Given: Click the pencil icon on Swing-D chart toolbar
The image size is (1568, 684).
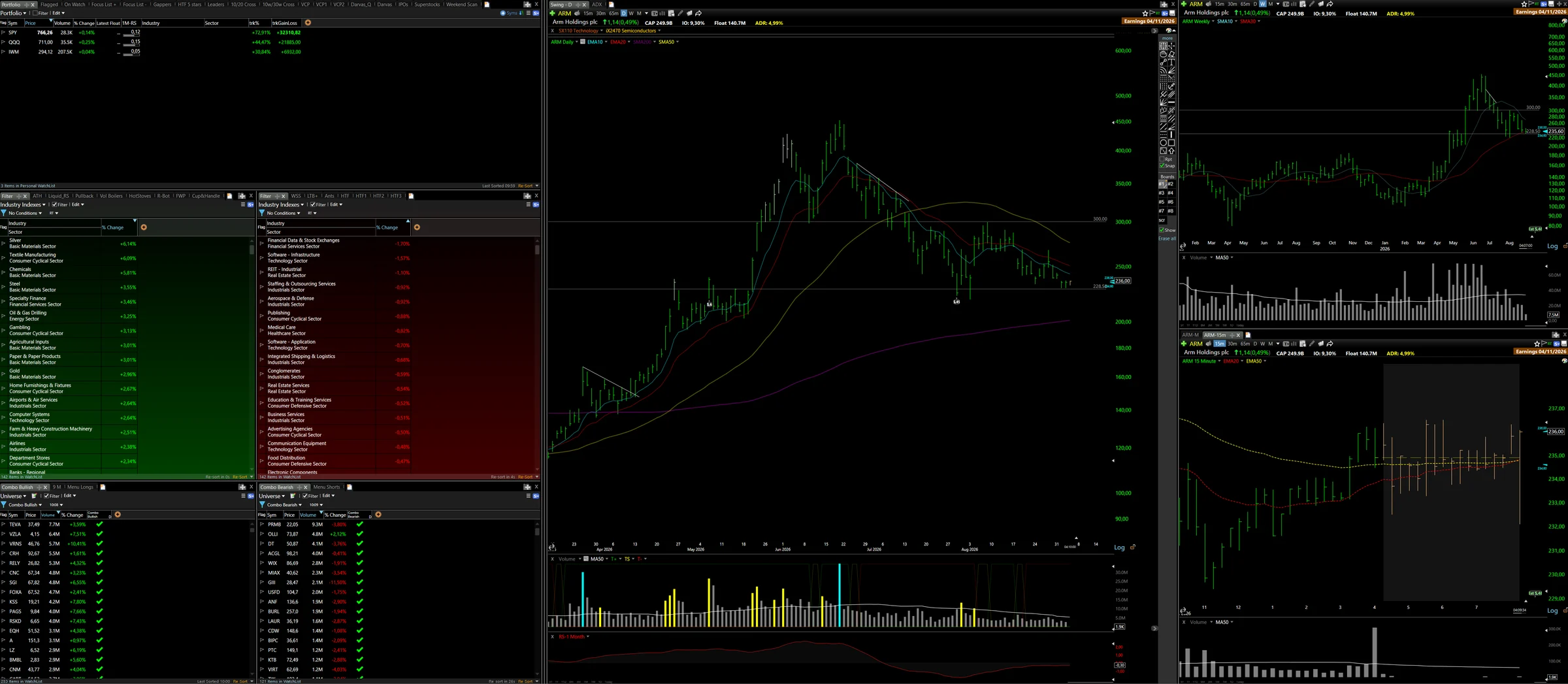Looking at the screenshot, I should pyautogui.click(x=680, y=13).
